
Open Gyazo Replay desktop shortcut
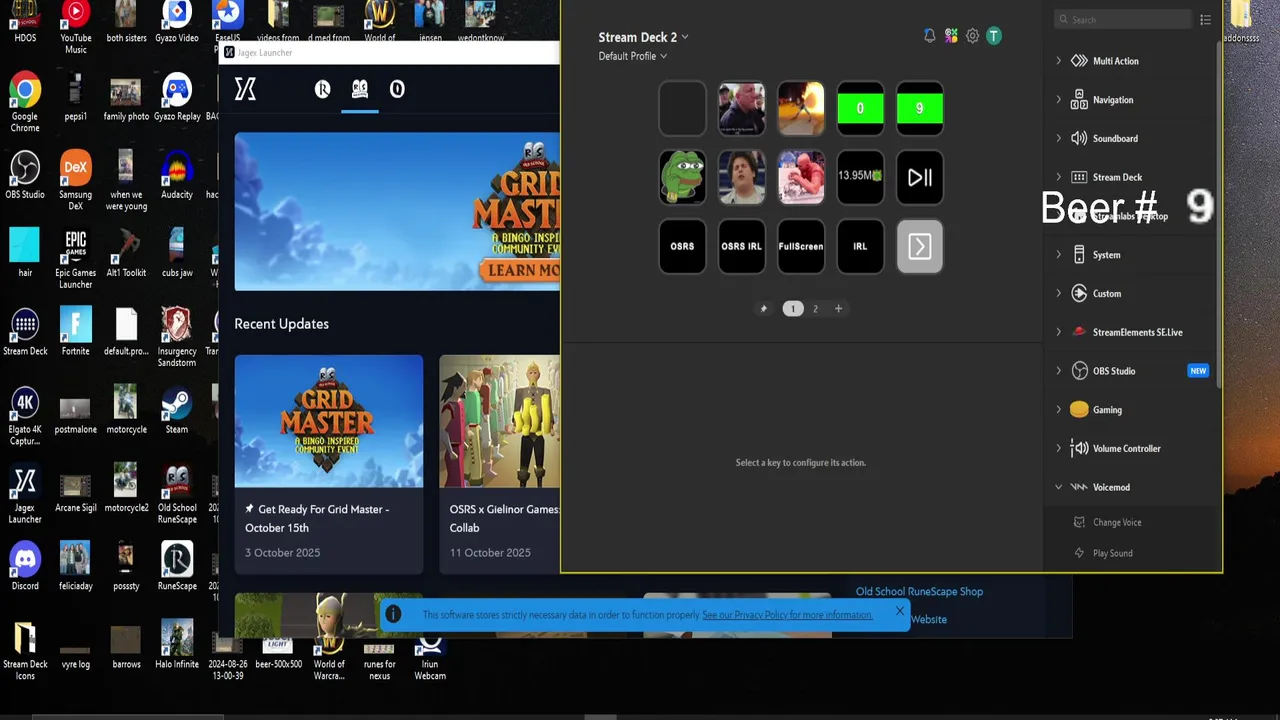point(177,97)
